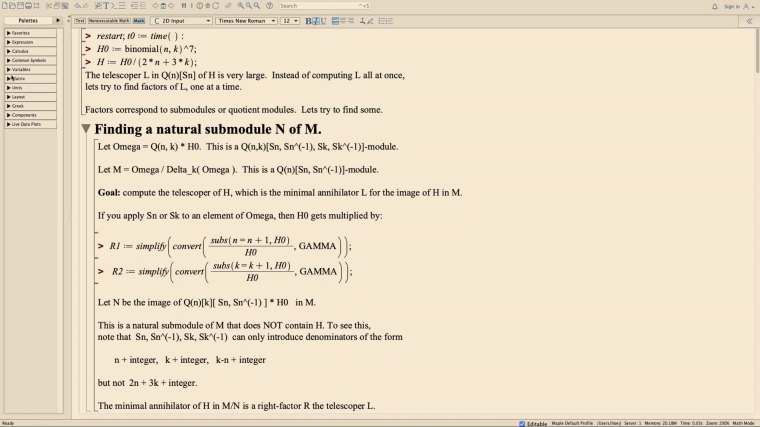The width and height of the screenshot is (760, 427).
Task: Place cursor on the 'restart; t0 := time()' line
Action: (x=140, y=36)
